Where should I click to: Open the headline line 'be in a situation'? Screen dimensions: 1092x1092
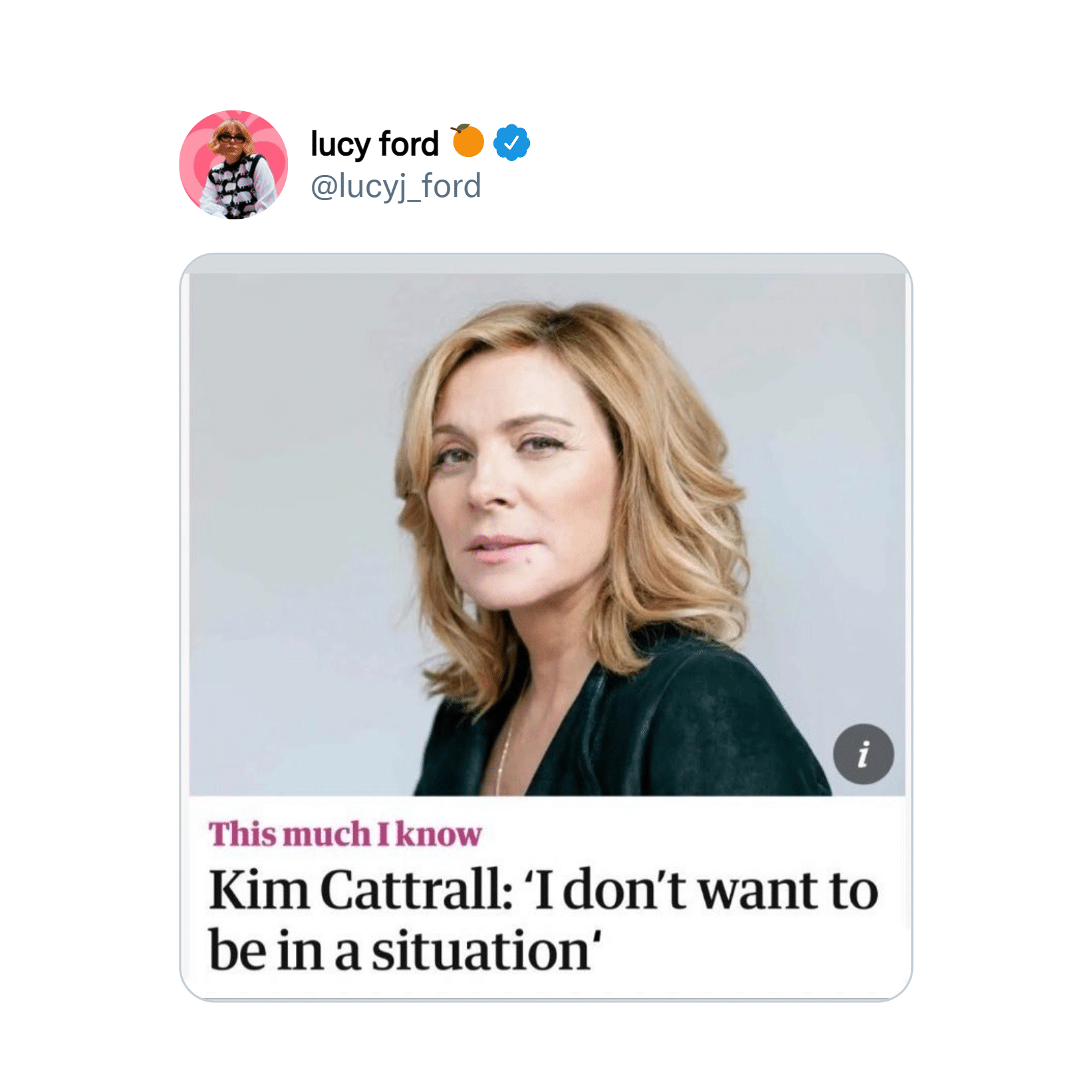[406, 950]
